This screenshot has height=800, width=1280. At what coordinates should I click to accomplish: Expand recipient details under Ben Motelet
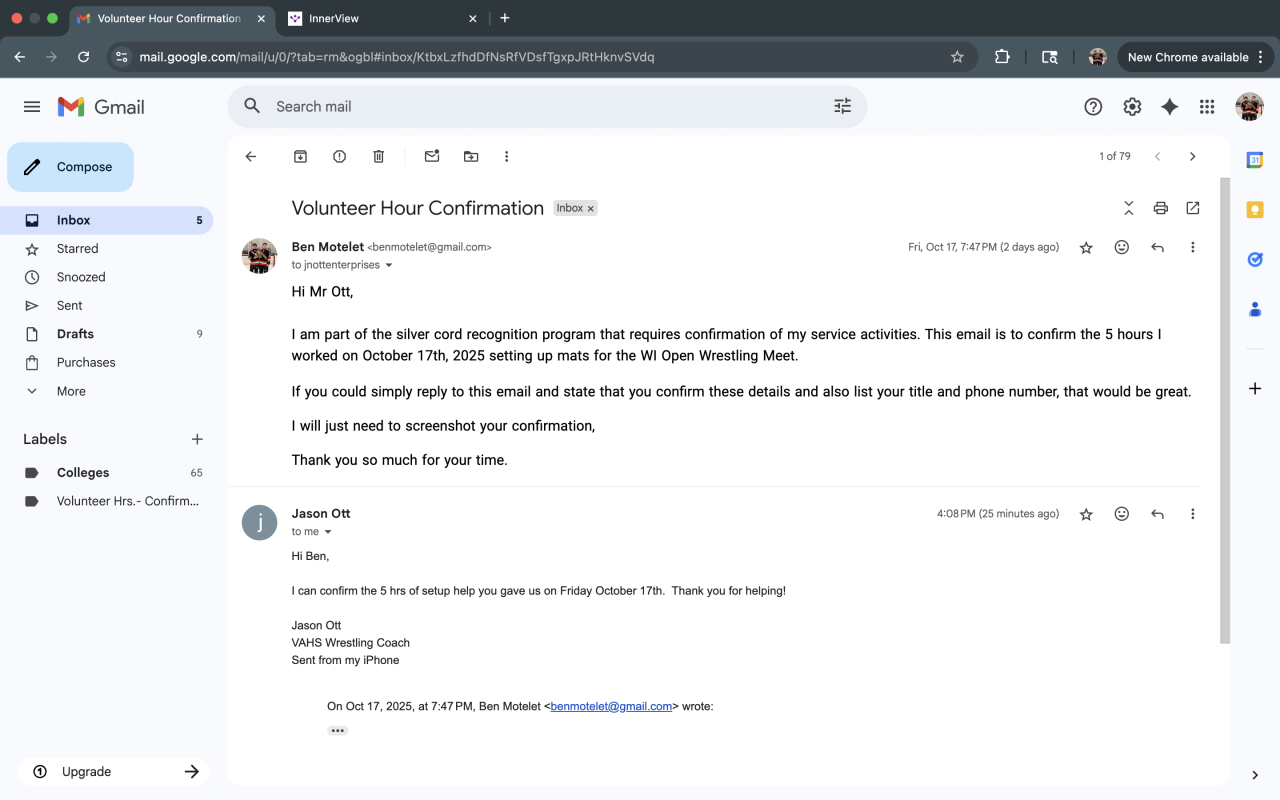pos(389,266)
